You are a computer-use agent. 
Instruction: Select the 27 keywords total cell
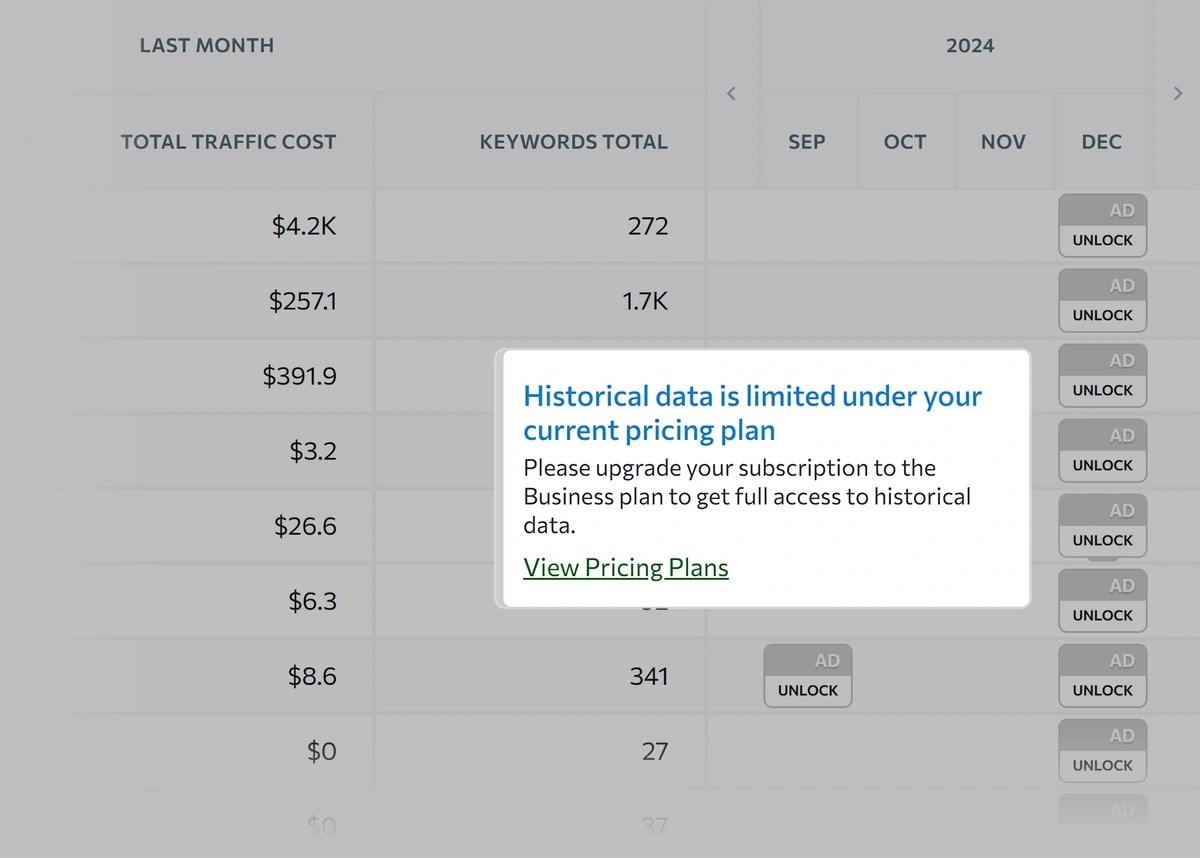point(655,751)
